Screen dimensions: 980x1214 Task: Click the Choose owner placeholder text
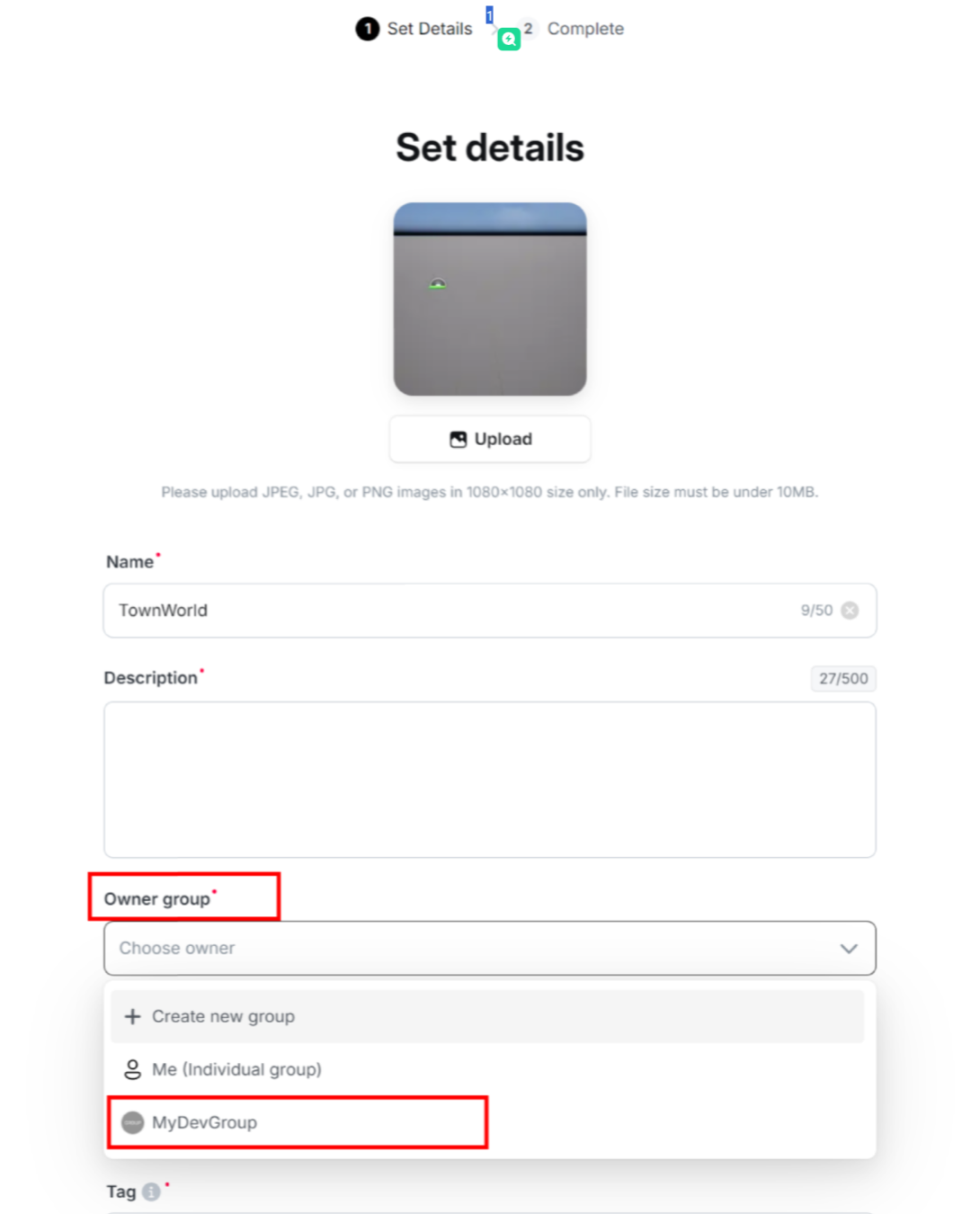tap(177, 949)
